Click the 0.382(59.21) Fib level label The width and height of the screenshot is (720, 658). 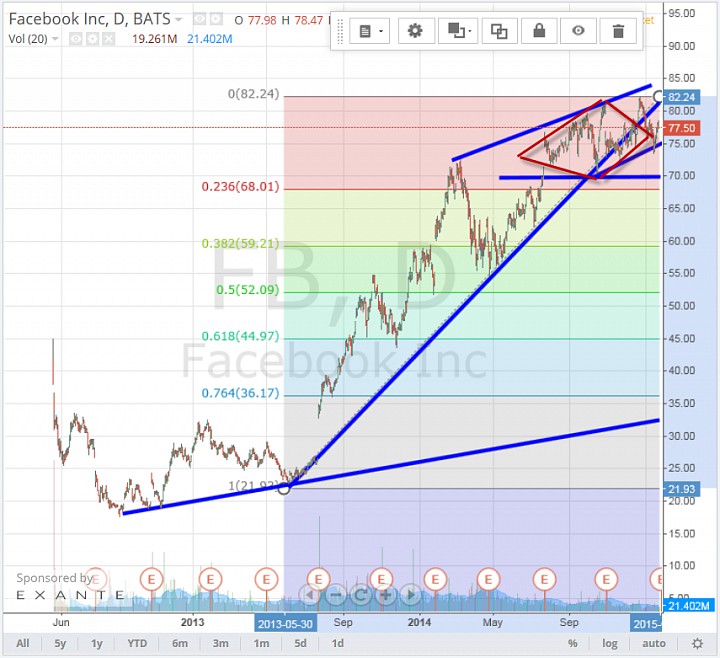(x=240, y=243)
